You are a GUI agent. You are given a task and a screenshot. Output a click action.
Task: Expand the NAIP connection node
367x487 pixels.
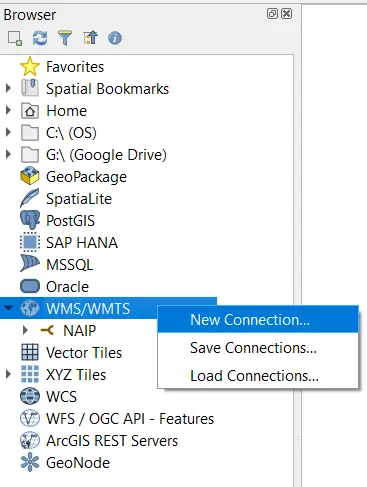coord(25,330)
